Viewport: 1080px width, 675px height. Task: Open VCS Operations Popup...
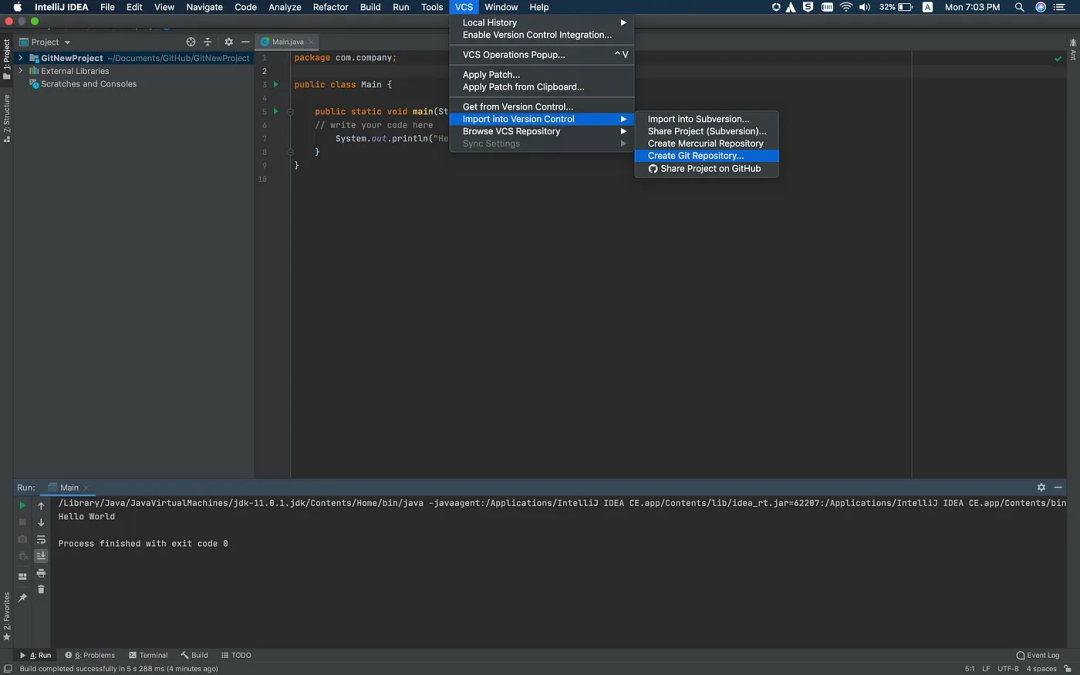click(x=541, y=54)
